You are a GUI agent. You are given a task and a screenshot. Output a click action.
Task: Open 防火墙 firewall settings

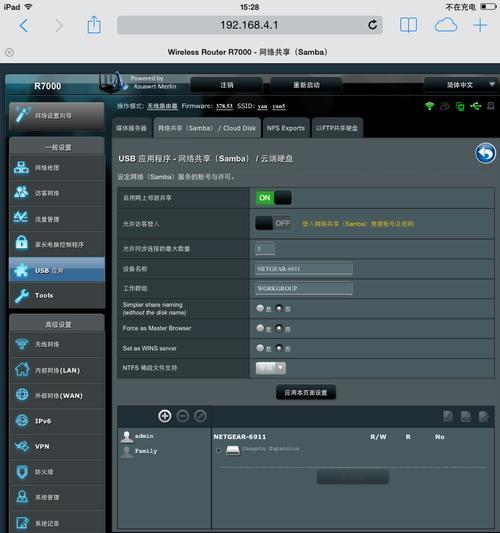[57, 472]
